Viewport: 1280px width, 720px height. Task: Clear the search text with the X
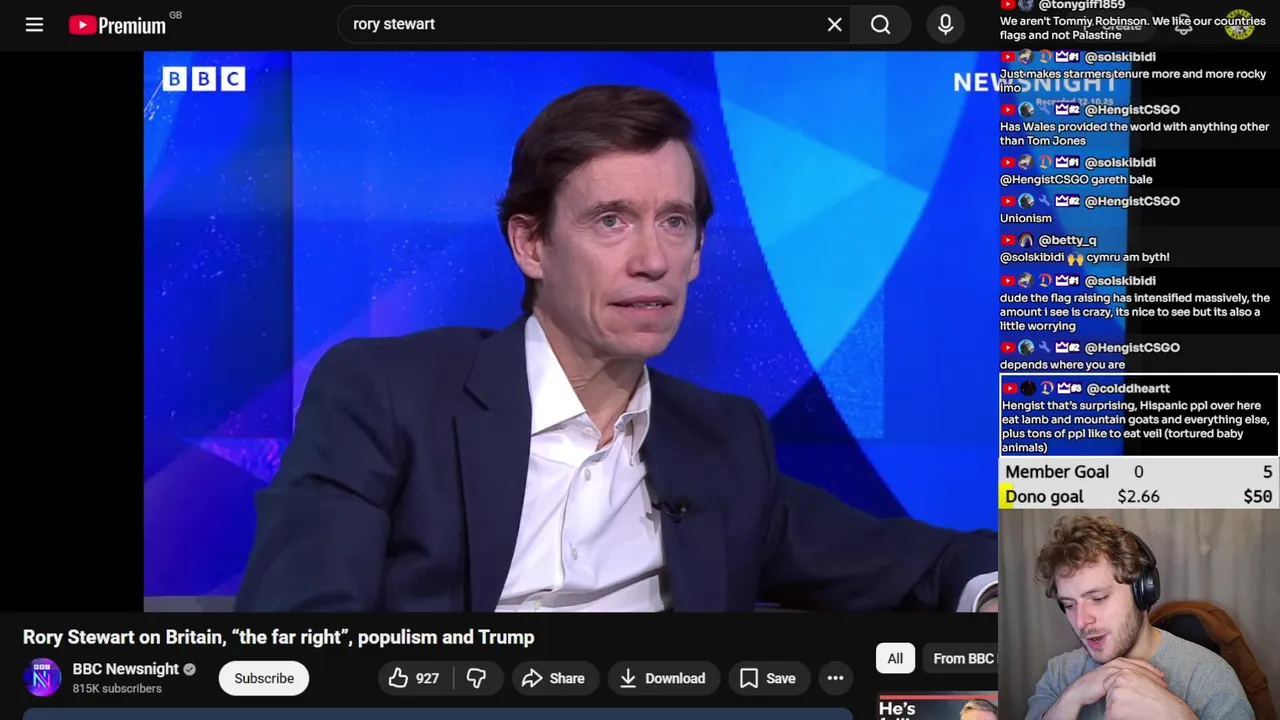pos(834,24)
